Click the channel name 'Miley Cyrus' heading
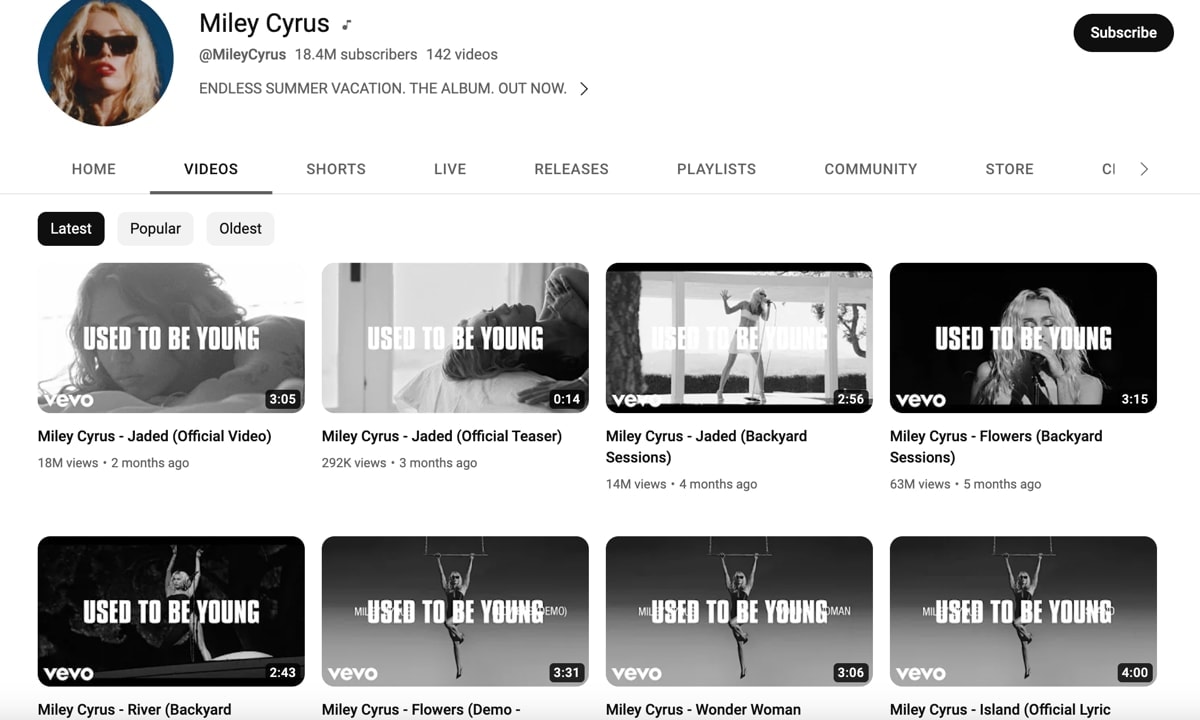 click(264, 24)
